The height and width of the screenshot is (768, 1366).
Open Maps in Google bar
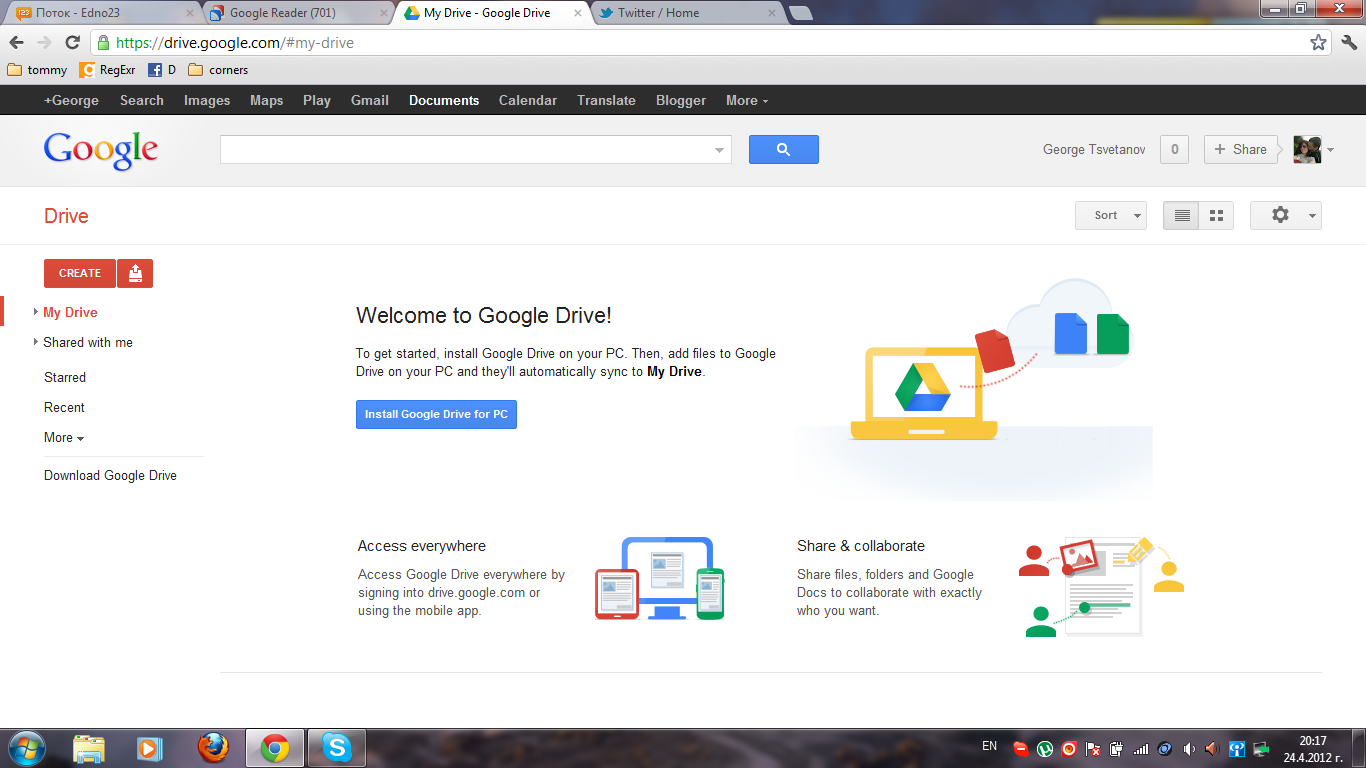tap(266, 100)
